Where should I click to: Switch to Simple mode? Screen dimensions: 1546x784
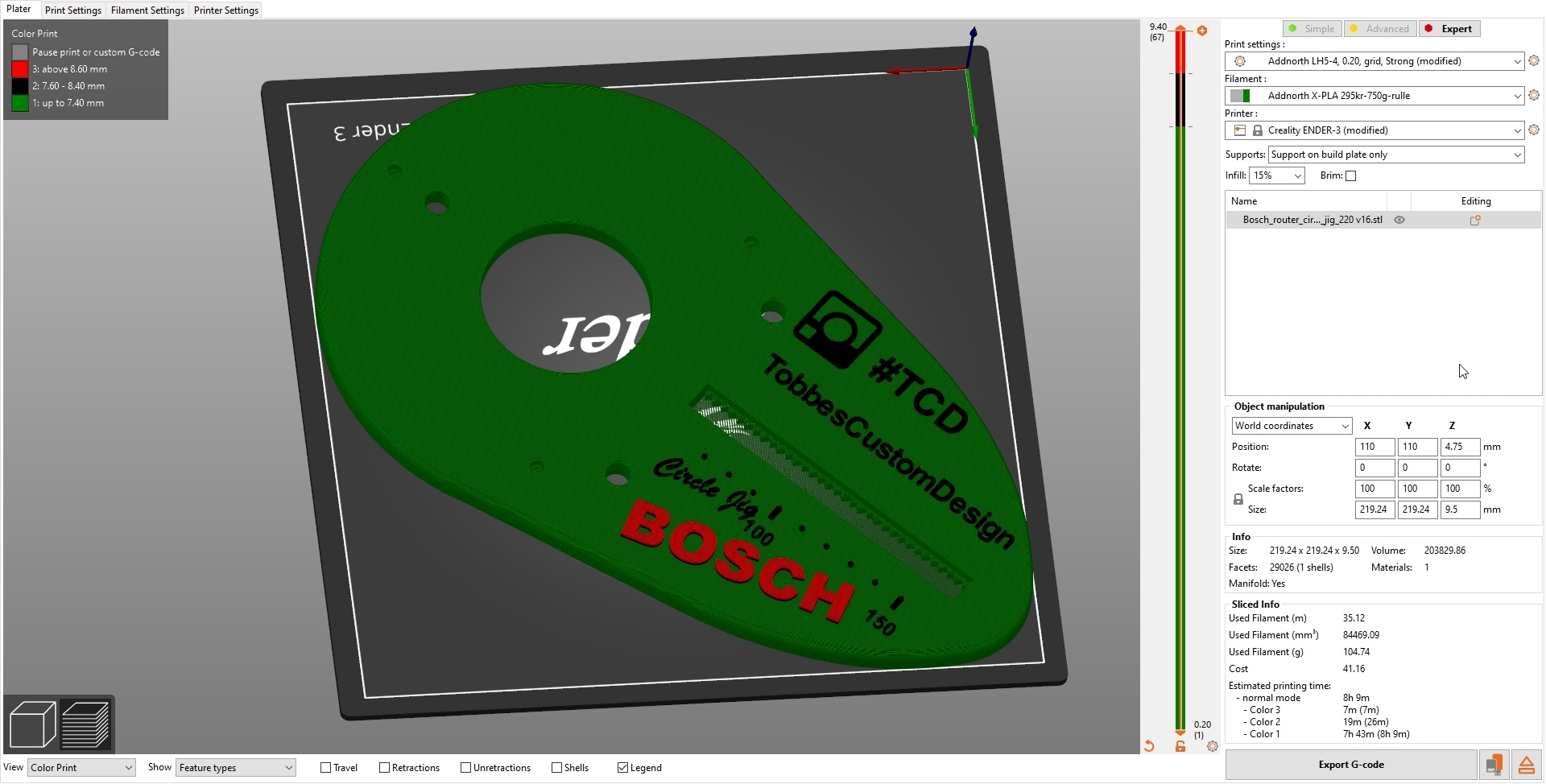[1312, 29]
